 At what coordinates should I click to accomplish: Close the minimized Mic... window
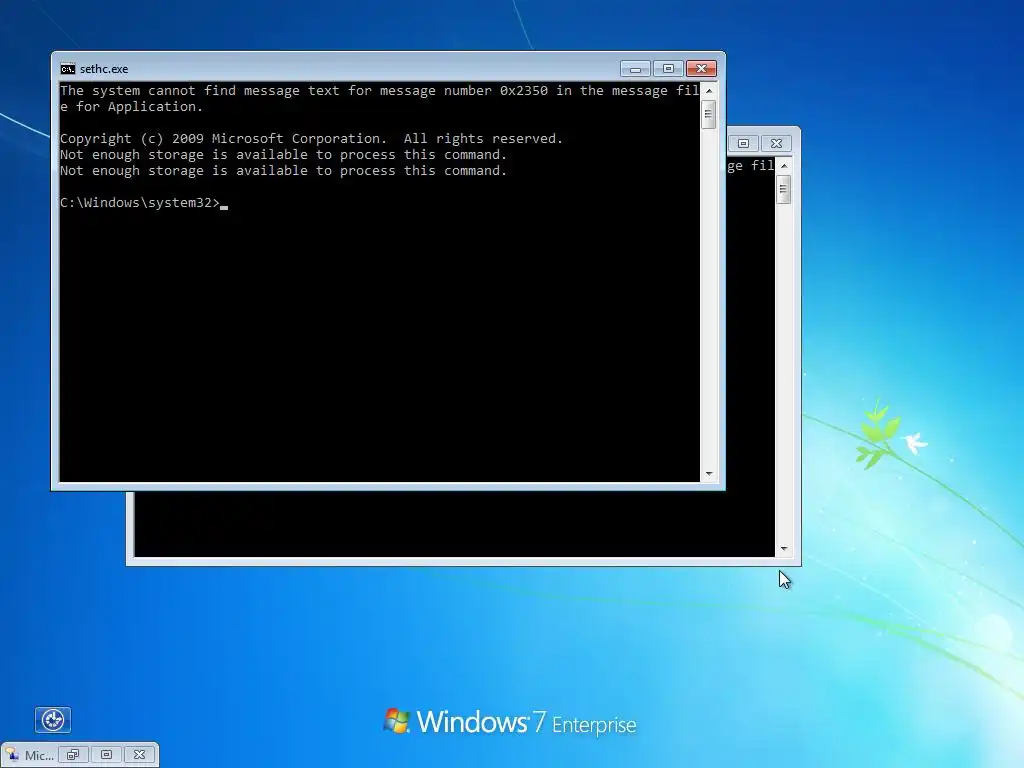point(139,754)
